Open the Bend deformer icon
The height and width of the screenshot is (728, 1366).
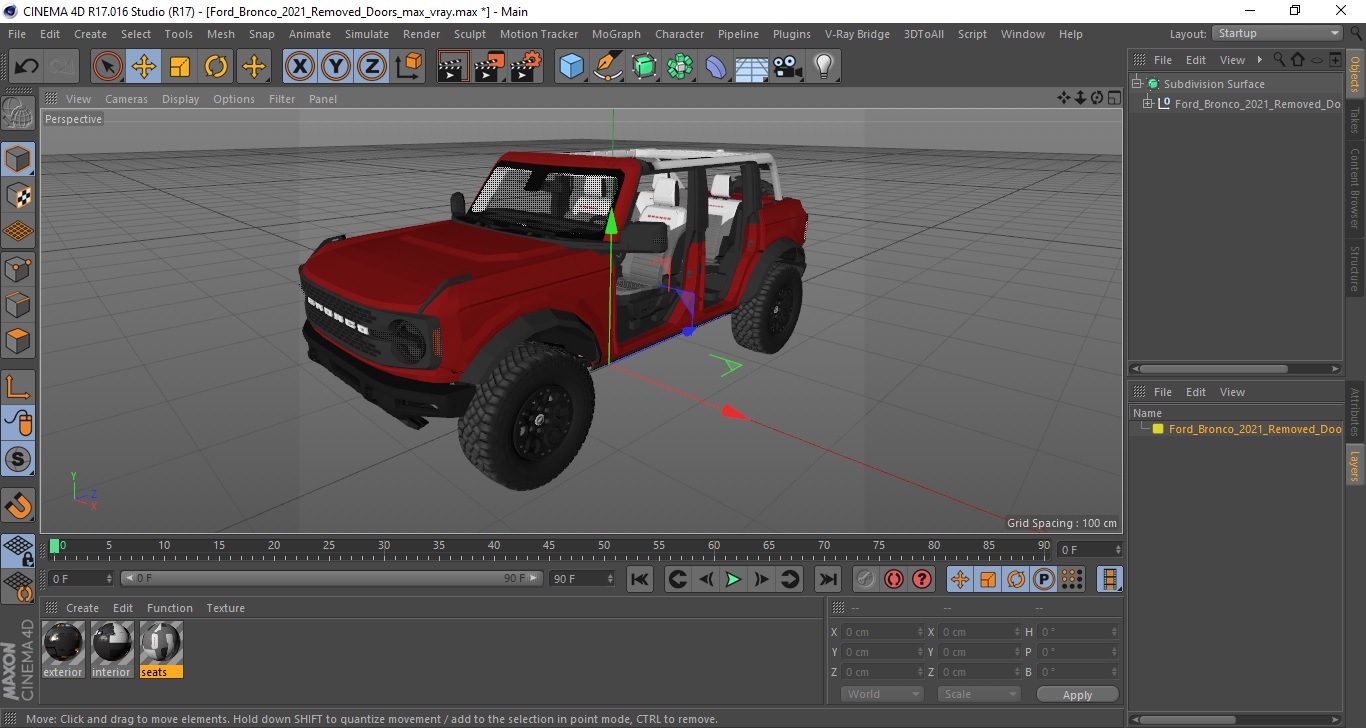pos(716,67)
